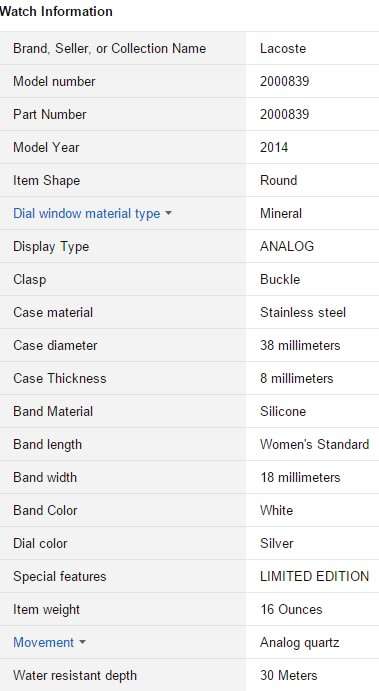Expand the arrow beside Dial window material type
The width and height of the screenshot is (379, 691).
pyautogui.click(x=168, y=213)
